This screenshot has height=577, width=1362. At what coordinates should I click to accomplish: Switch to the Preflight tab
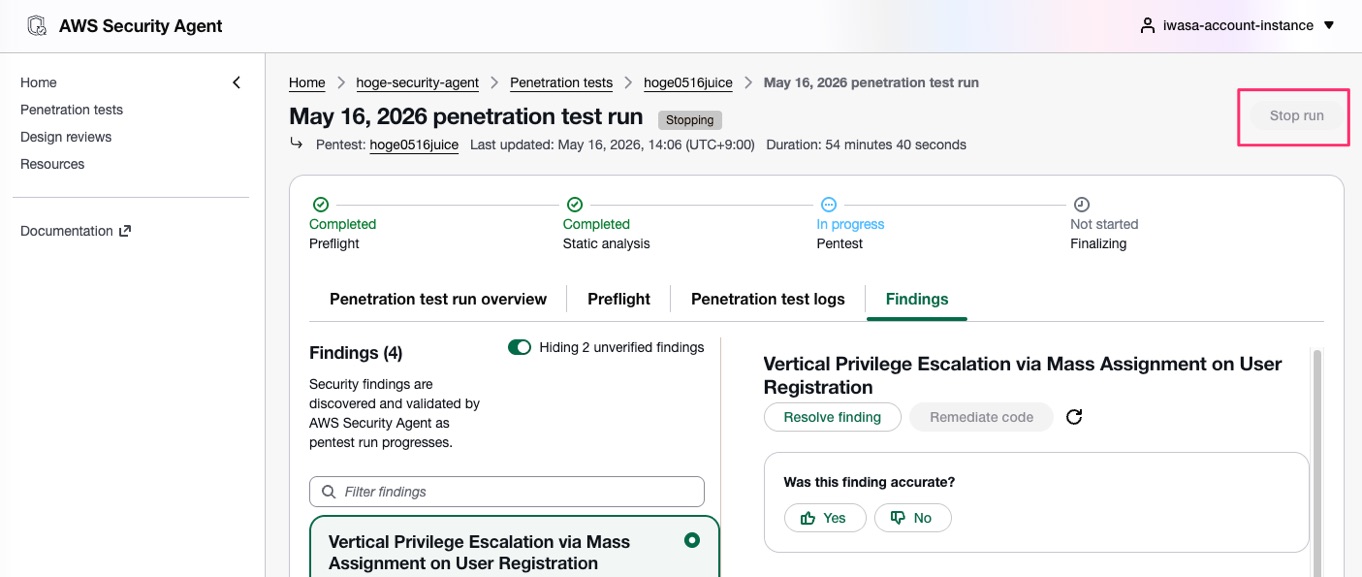tap(619, 299)
